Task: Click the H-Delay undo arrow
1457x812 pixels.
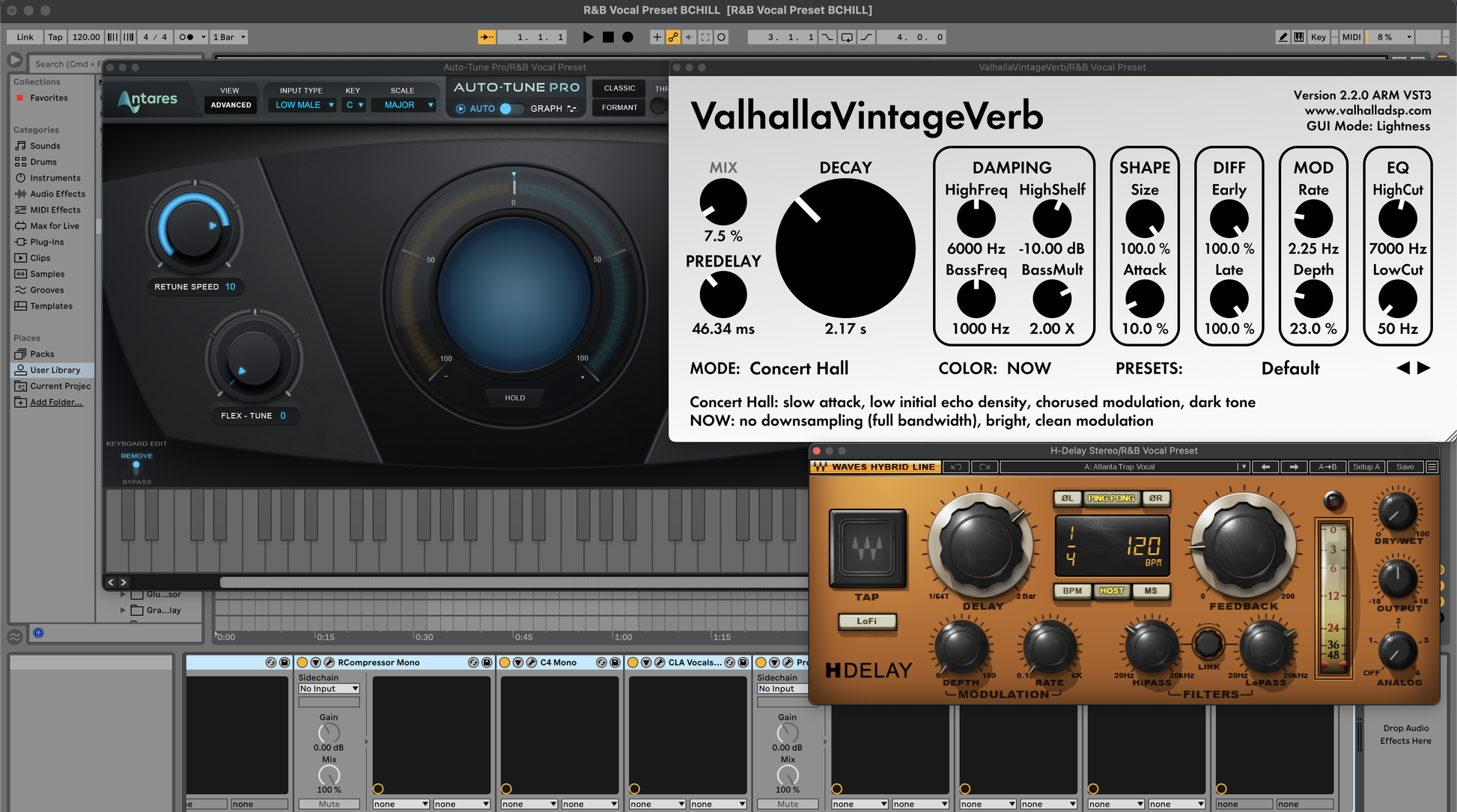Action: tap(956, 467)
